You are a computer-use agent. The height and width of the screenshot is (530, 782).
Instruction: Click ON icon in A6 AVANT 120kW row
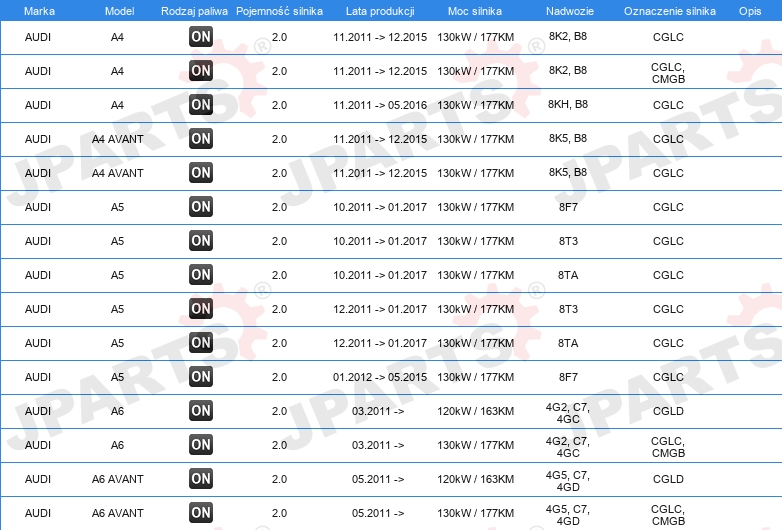click(201, 478)
